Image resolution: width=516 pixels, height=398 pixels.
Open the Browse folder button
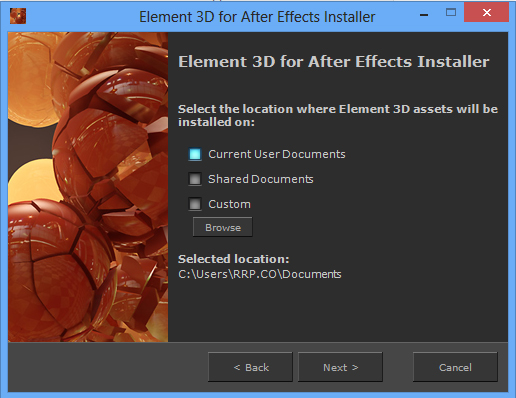[223, 227]
